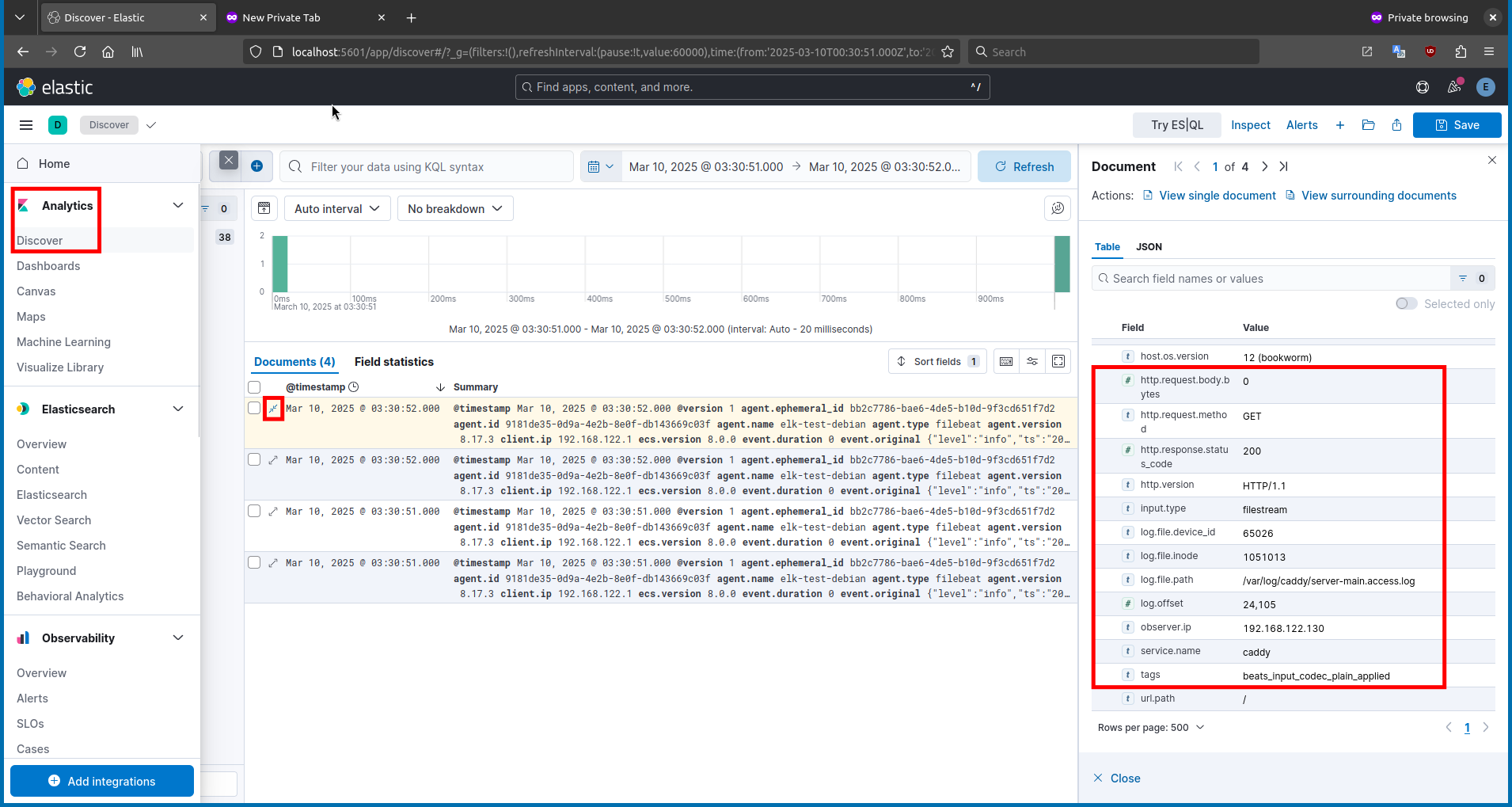Click the new search plus icon
Screen dimensions: 1512x807
pos(1340,125)
